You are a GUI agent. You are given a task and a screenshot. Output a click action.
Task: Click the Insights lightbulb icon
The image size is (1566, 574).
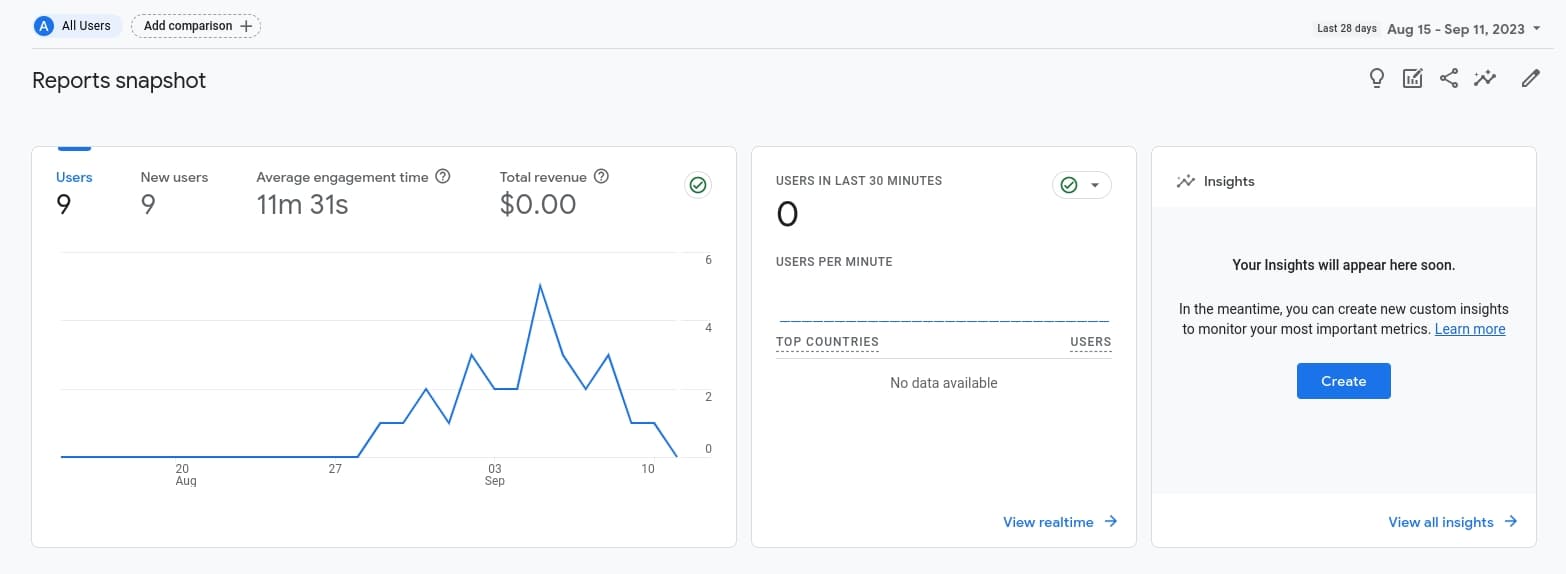pyautogui.click(x=1376, y=79)
